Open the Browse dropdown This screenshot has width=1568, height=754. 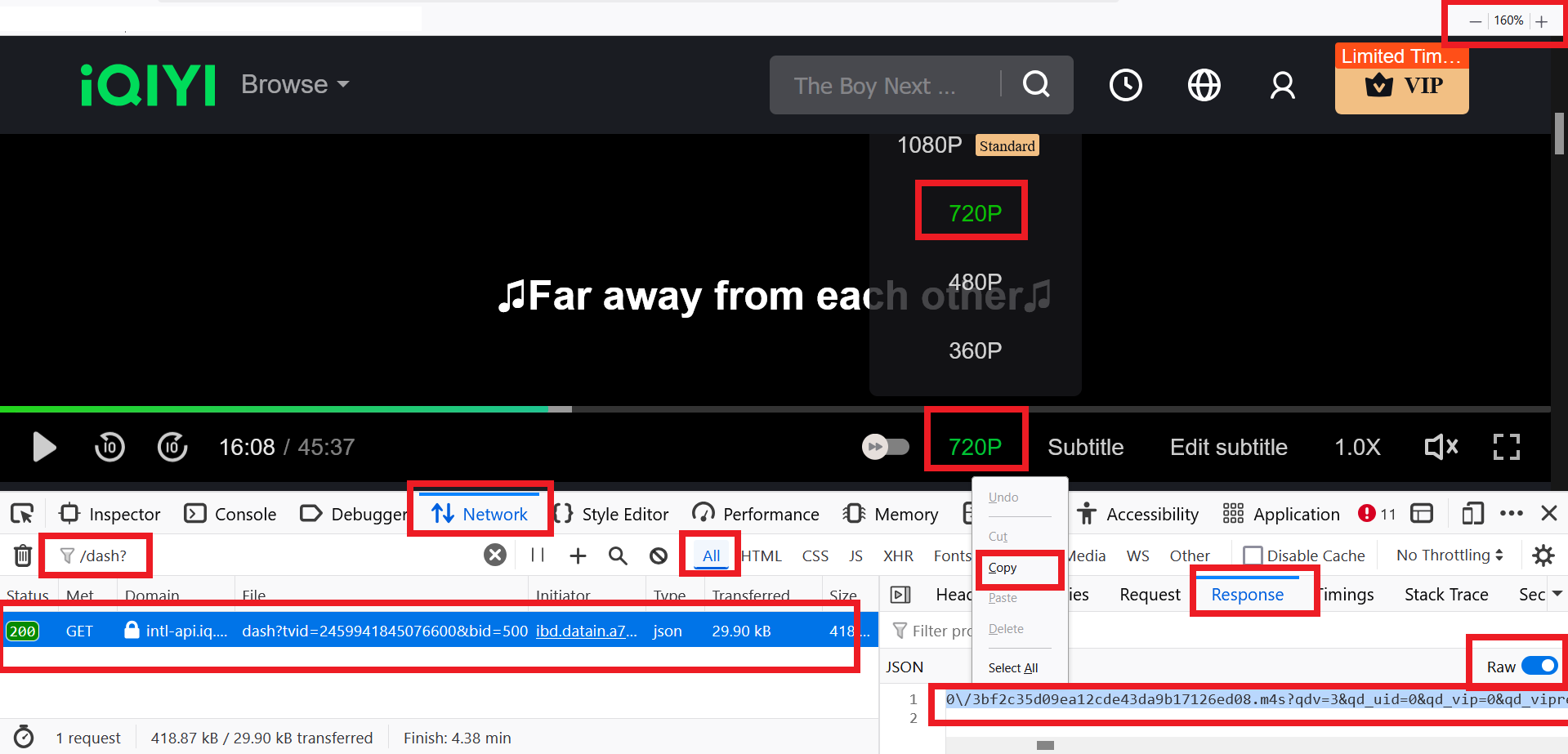point(295,84)
